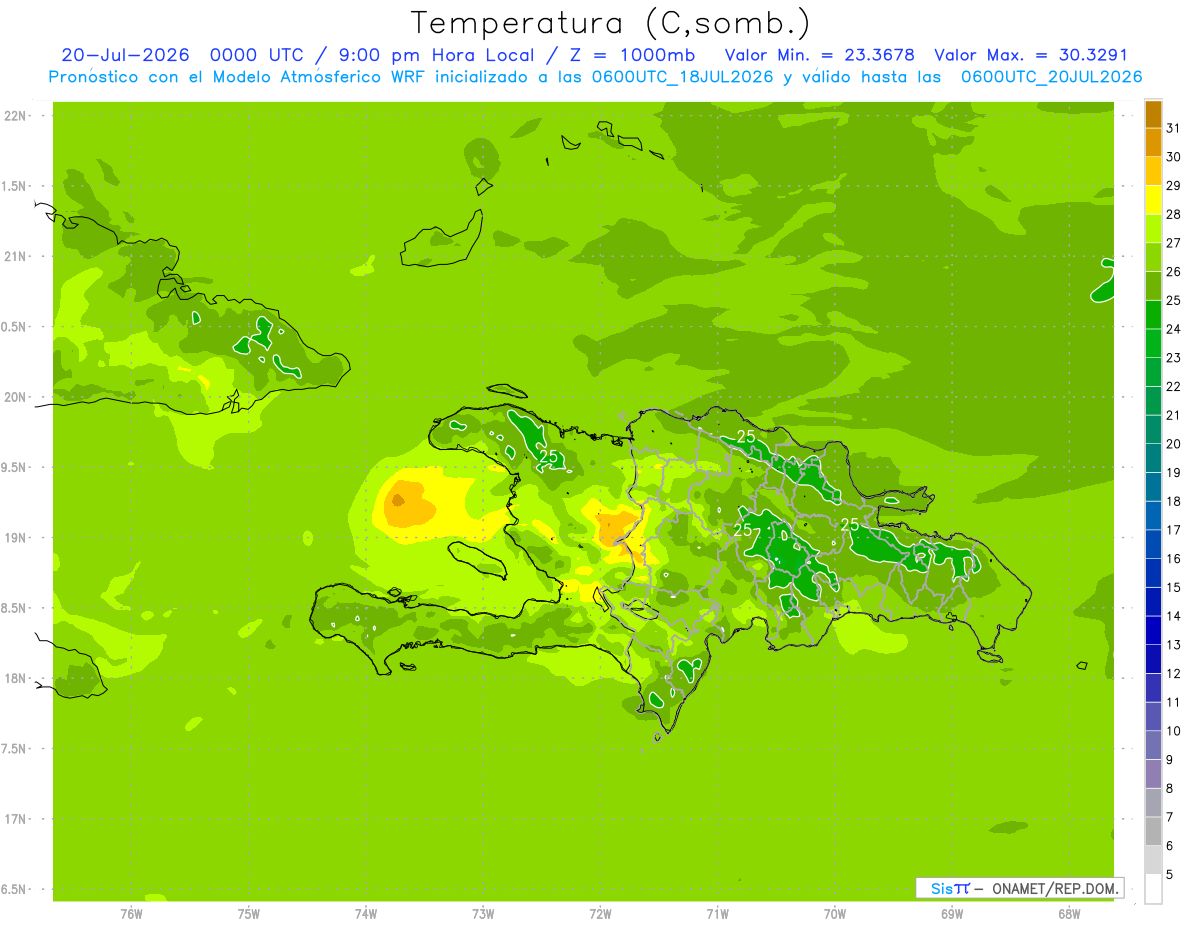The width and height of the screenshot is (1200, 927).
Task: Pick the olive-green legend swatch between 25 and 26
Action: pos(1153,286)
